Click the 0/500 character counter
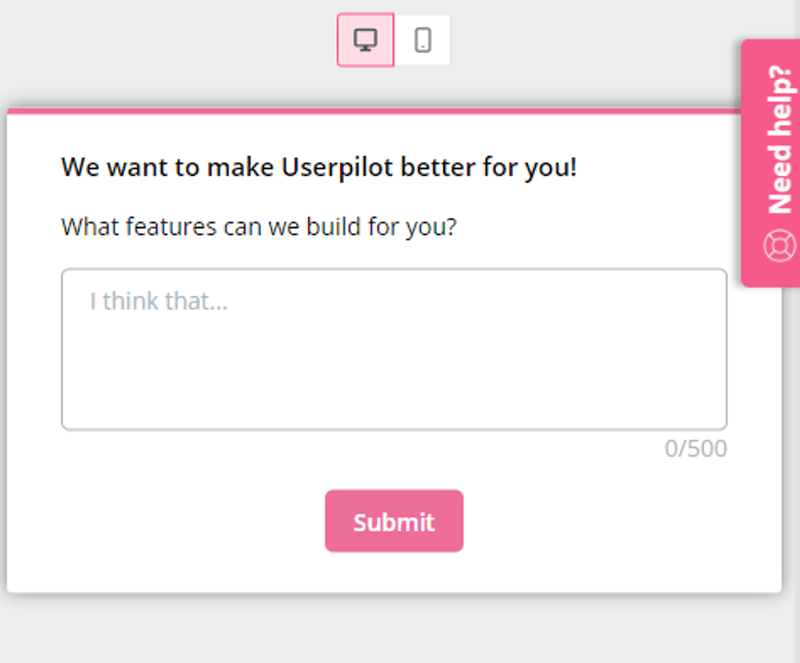Viewport: 800px width, 663px height. (x=697, y=449)
